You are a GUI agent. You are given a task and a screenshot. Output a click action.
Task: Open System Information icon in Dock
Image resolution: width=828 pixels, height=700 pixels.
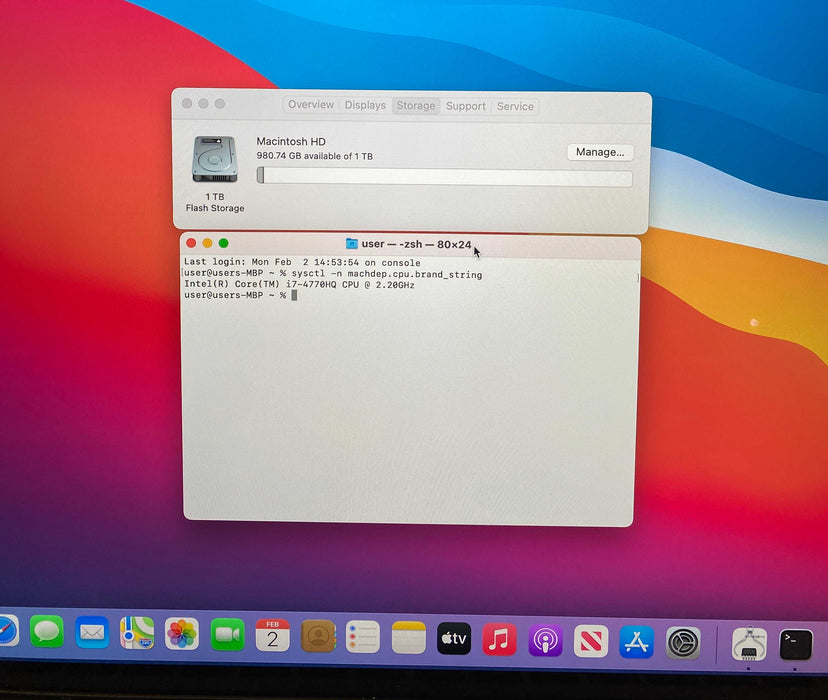click(x=749, y=644)
